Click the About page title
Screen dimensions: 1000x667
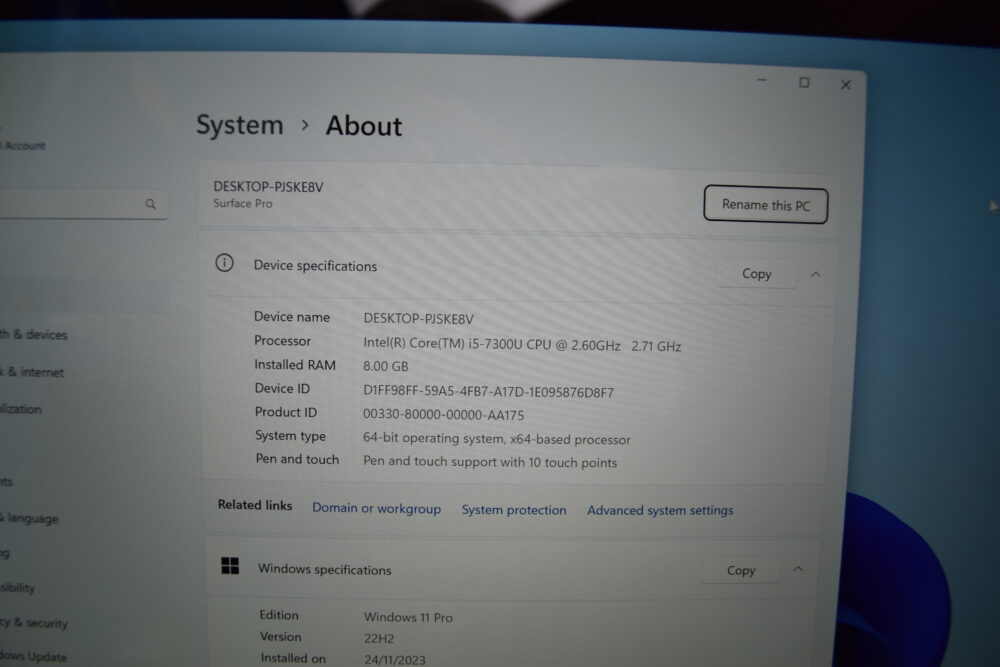364,126
